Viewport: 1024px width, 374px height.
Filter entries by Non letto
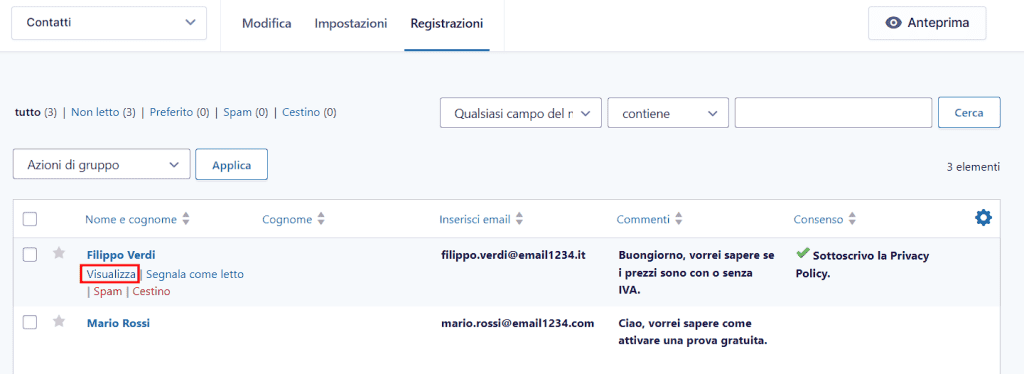(x=95, y=112)
